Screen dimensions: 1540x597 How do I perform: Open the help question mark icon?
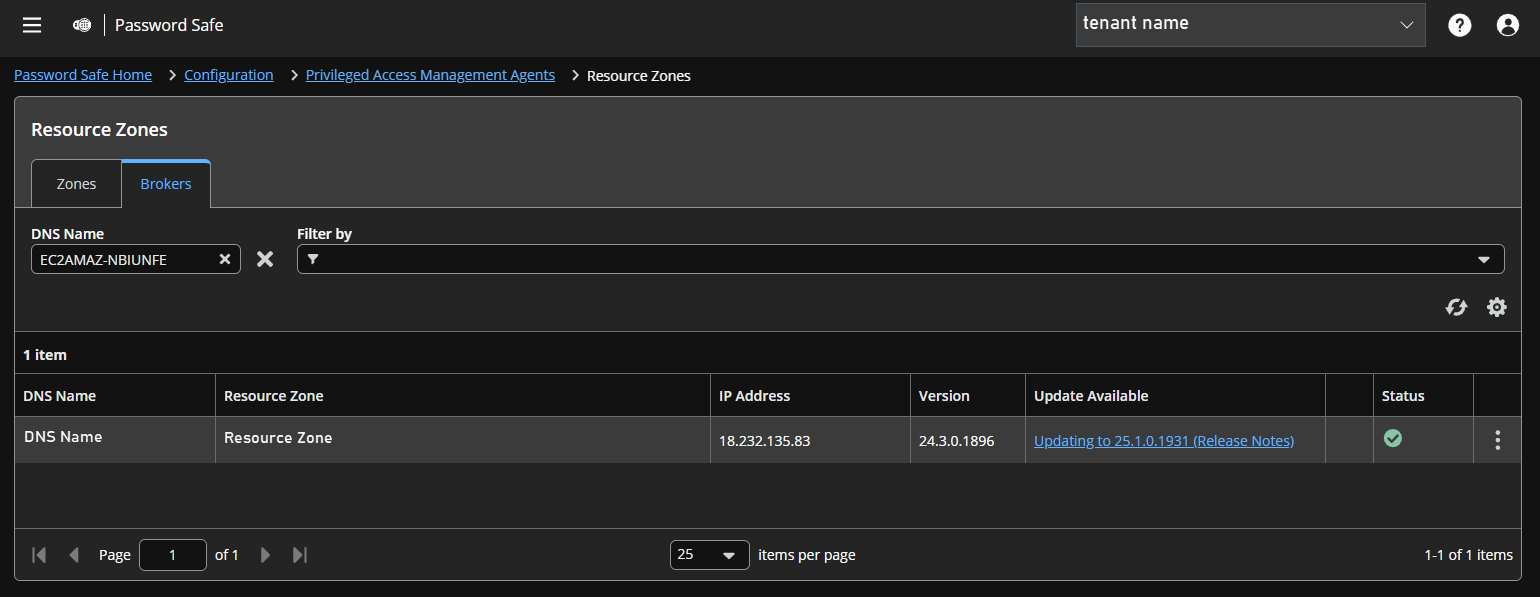click(1459, 25)
